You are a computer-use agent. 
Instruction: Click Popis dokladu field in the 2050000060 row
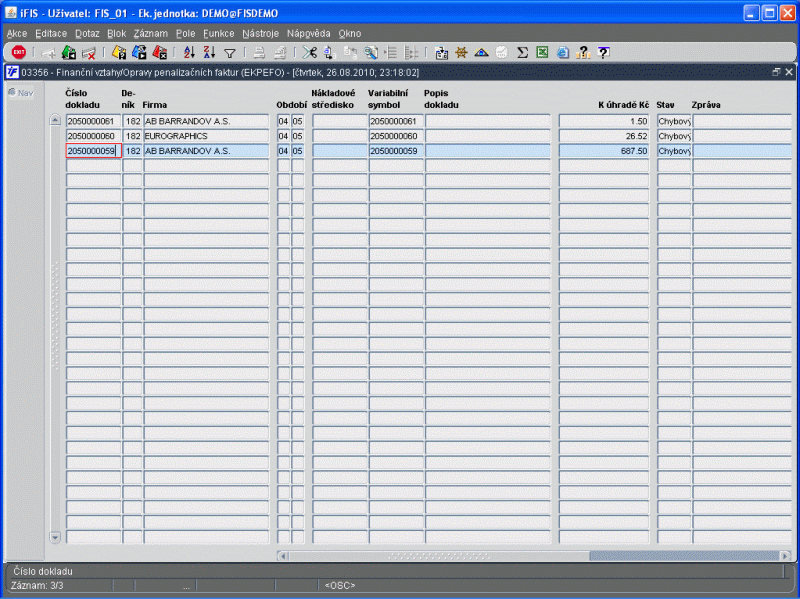tap(488, 136)
